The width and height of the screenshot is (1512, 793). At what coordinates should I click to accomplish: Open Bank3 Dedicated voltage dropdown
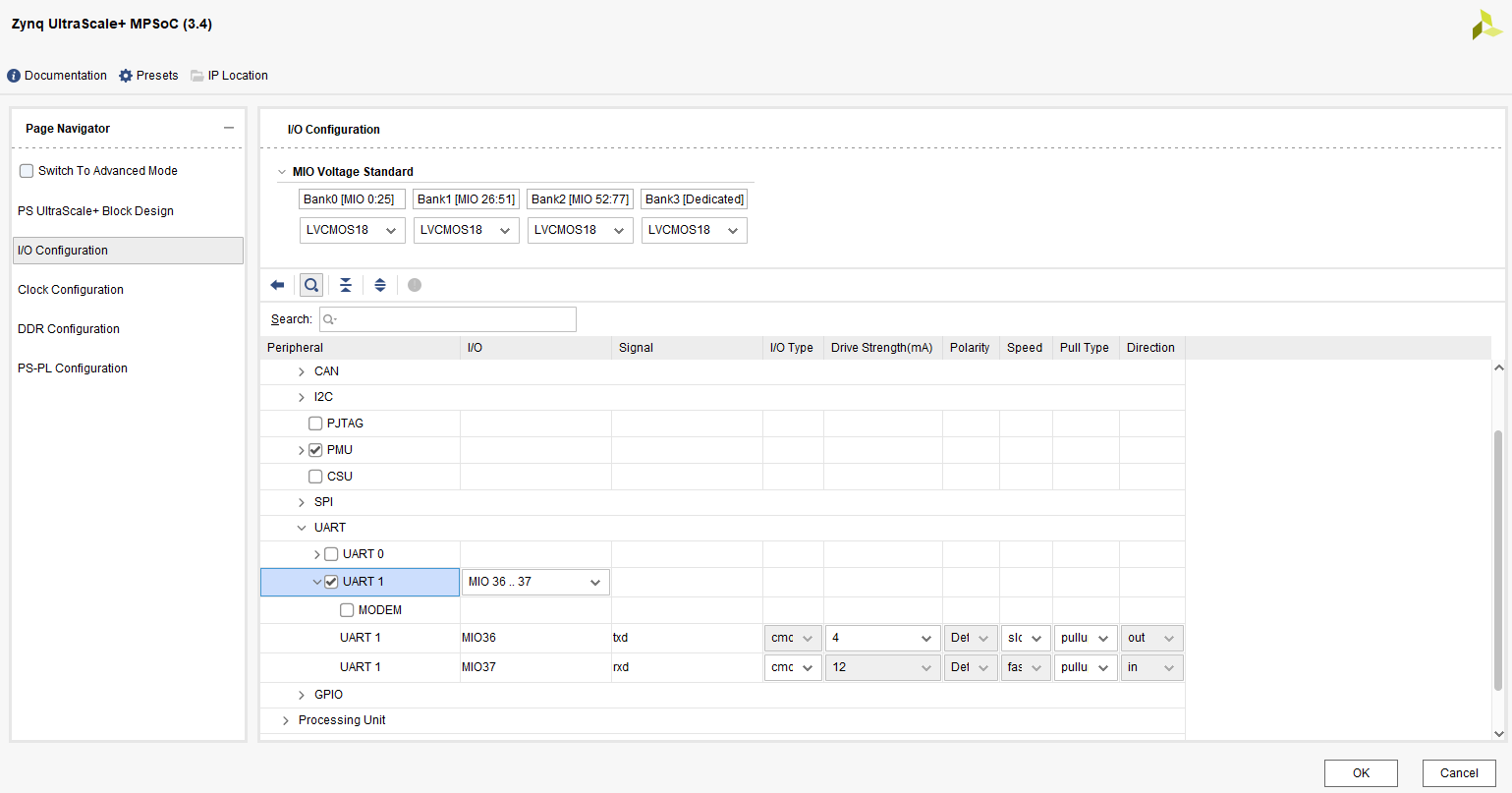(695, 230)
